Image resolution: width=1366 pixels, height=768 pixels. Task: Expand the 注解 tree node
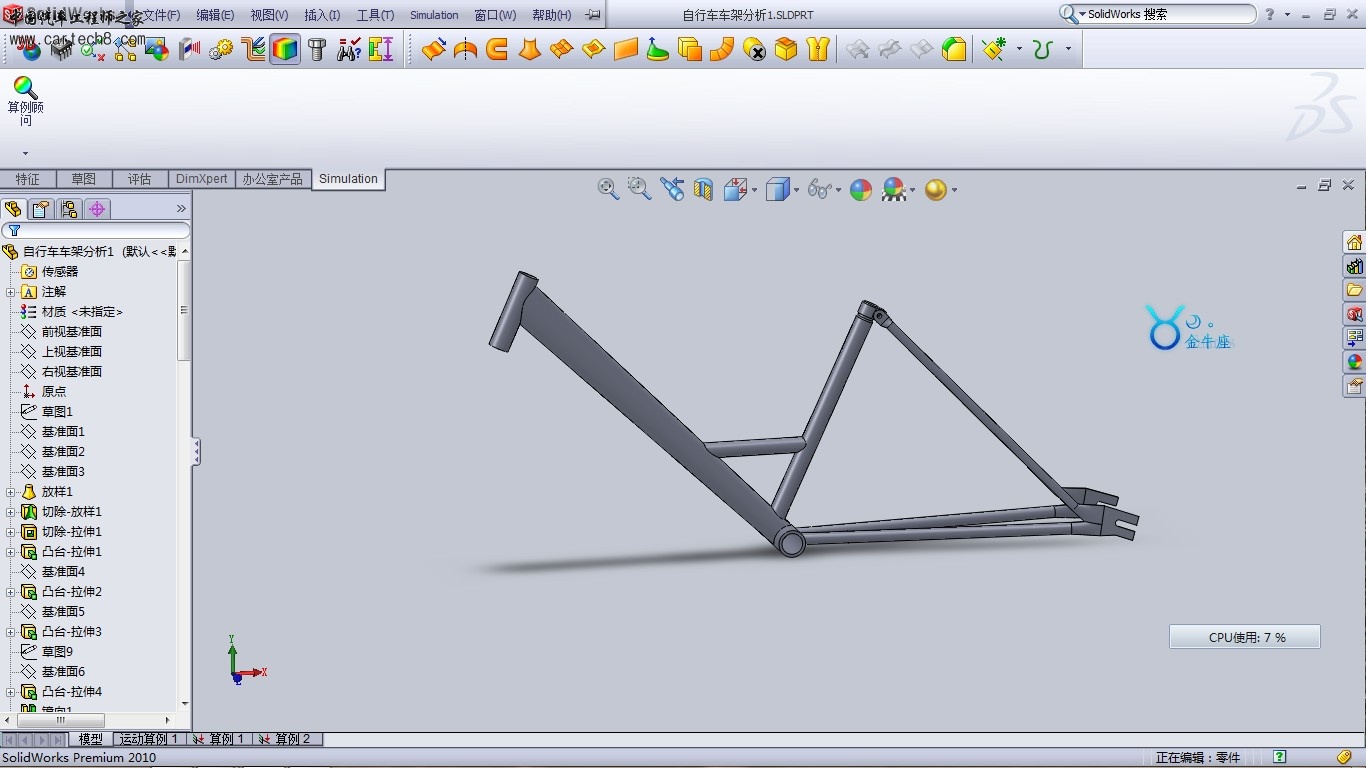(x=11, y=292)
